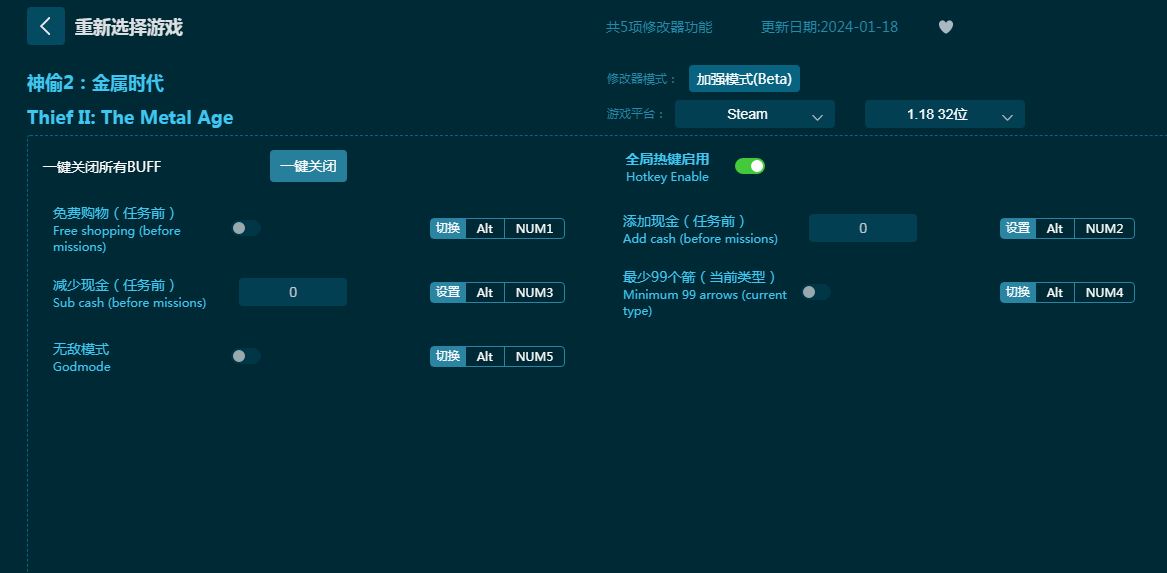The image size is (1167, 573).
Task: Open the Steam platform dropdown
Action: click(755, 115)
